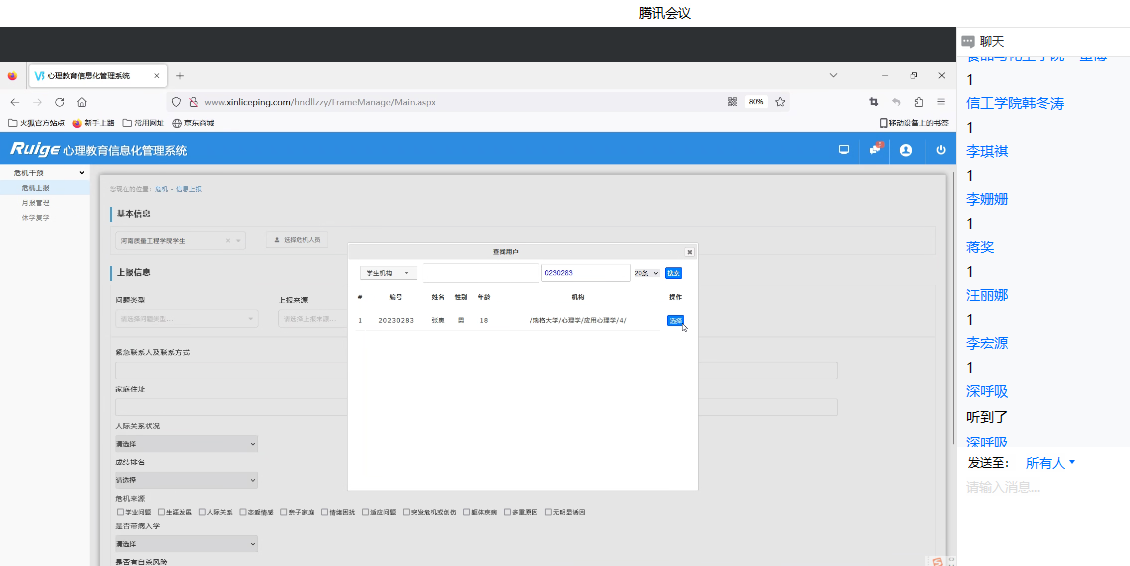Click the blue 选择 button for student 20230283

click(x=675, y=320)
